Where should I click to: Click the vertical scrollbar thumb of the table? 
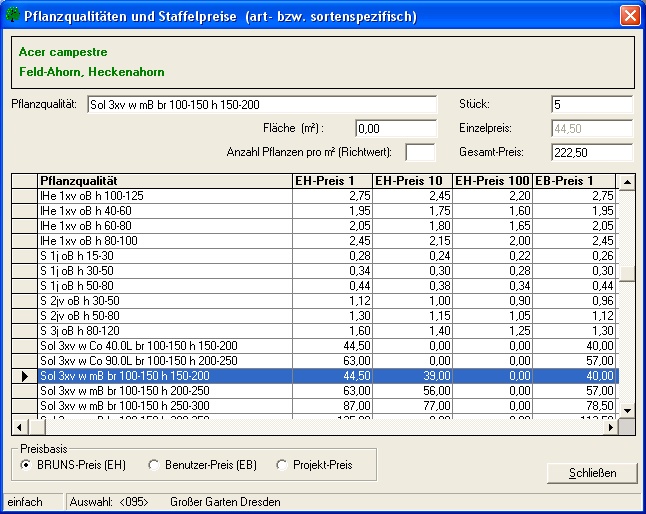pos(627,274)
